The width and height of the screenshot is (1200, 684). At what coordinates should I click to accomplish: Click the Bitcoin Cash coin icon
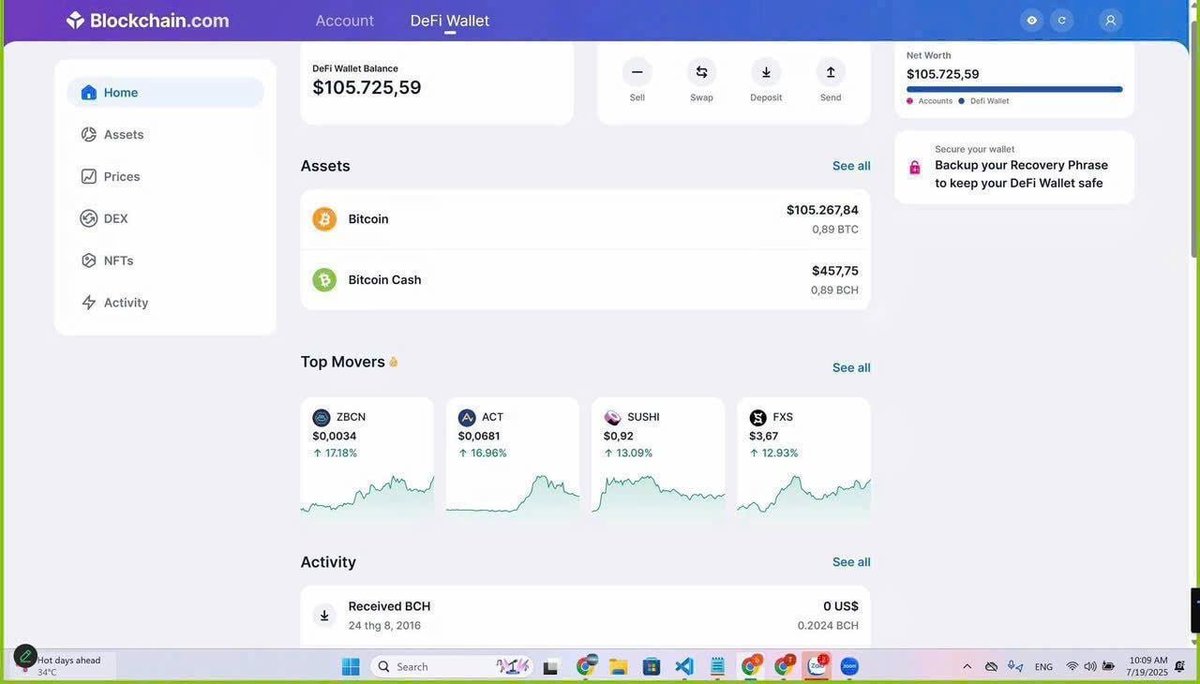[x=325, y=280]
